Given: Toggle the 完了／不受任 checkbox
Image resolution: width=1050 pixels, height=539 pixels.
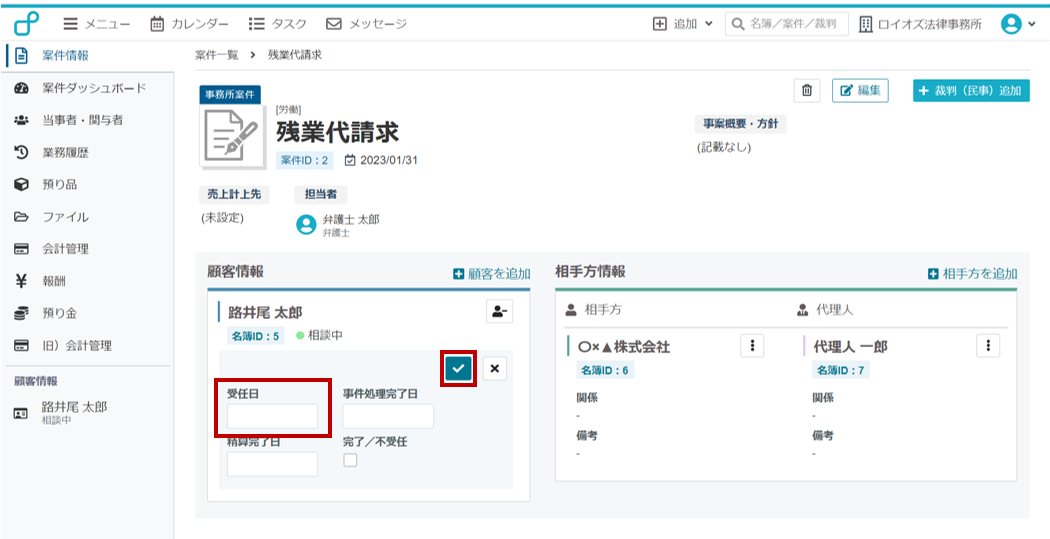Looking at the screenshot, I should [350, 460].
